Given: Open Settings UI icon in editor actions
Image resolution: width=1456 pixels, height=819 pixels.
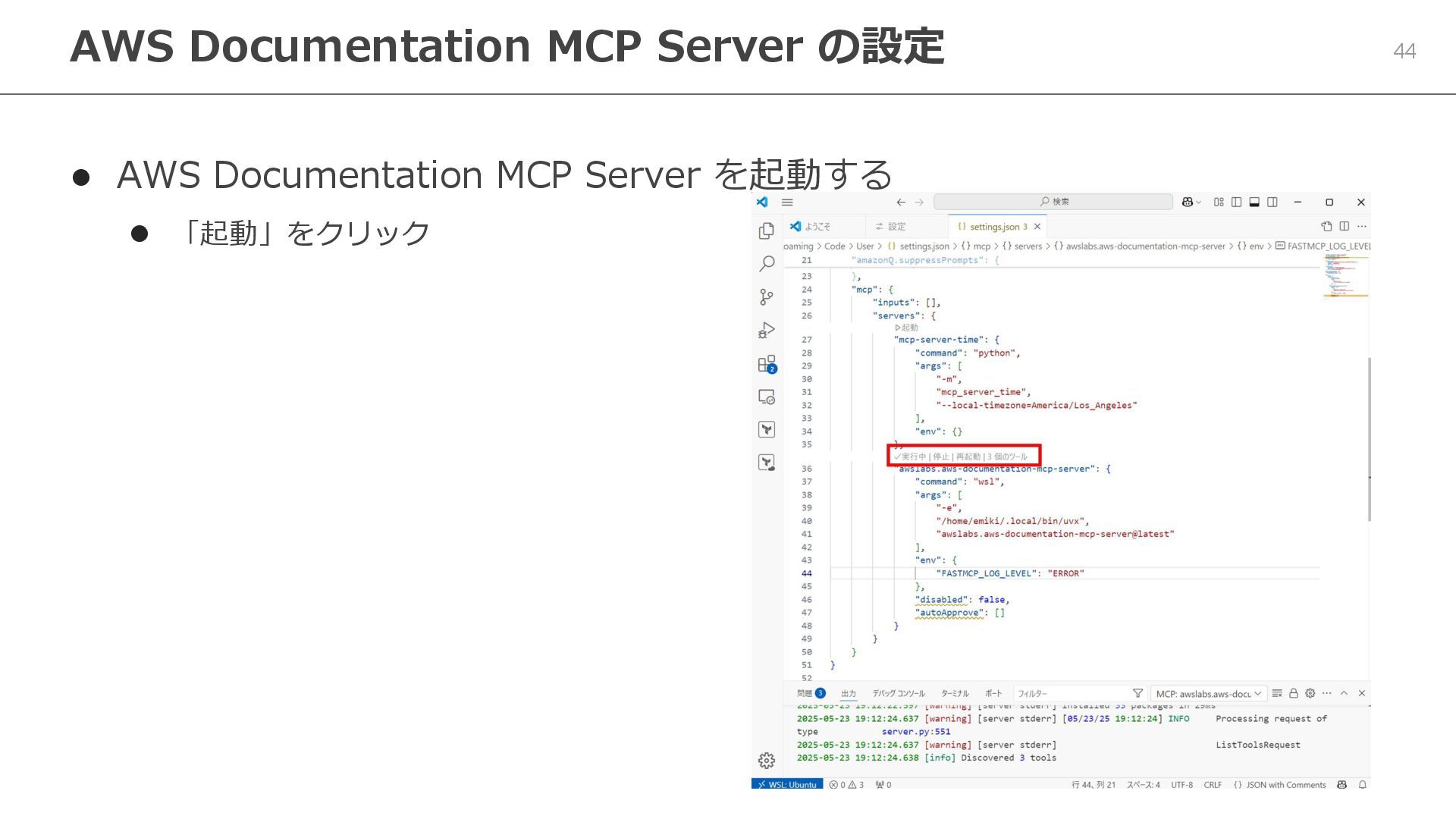Looking at the screenshot, I should pos(1326,226).
